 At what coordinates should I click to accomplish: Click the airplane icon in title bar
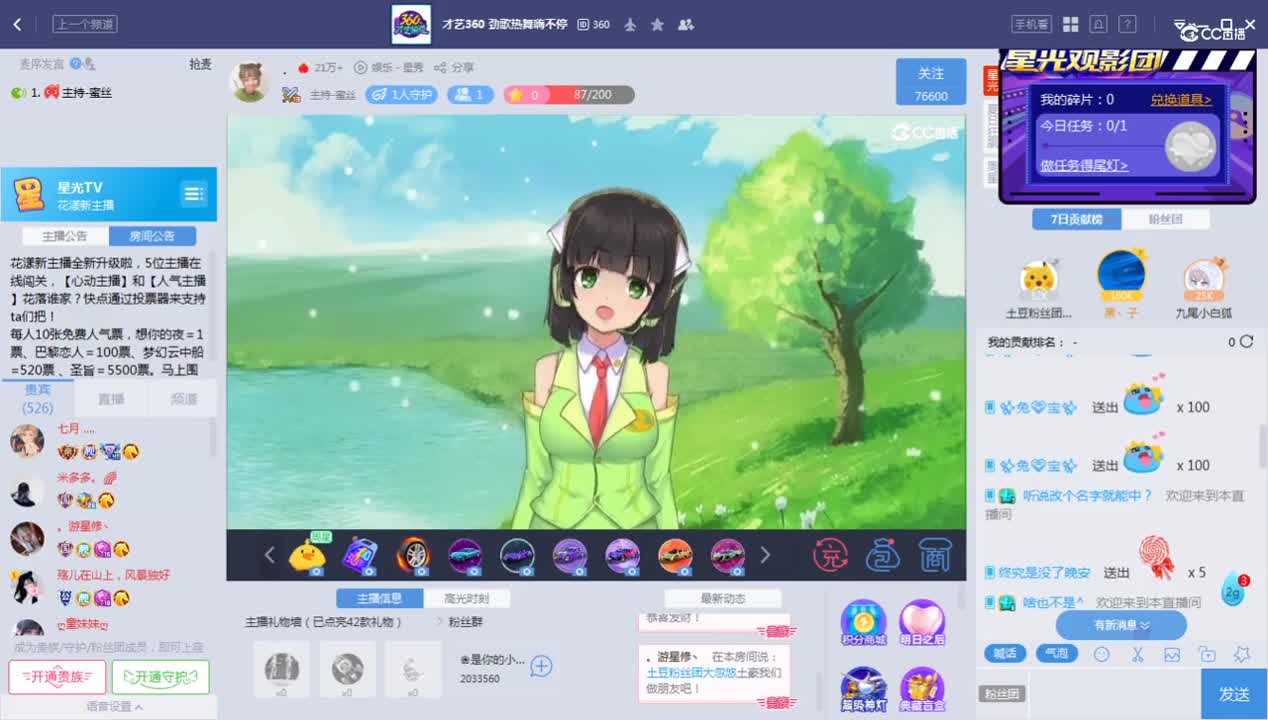point(630,24)
